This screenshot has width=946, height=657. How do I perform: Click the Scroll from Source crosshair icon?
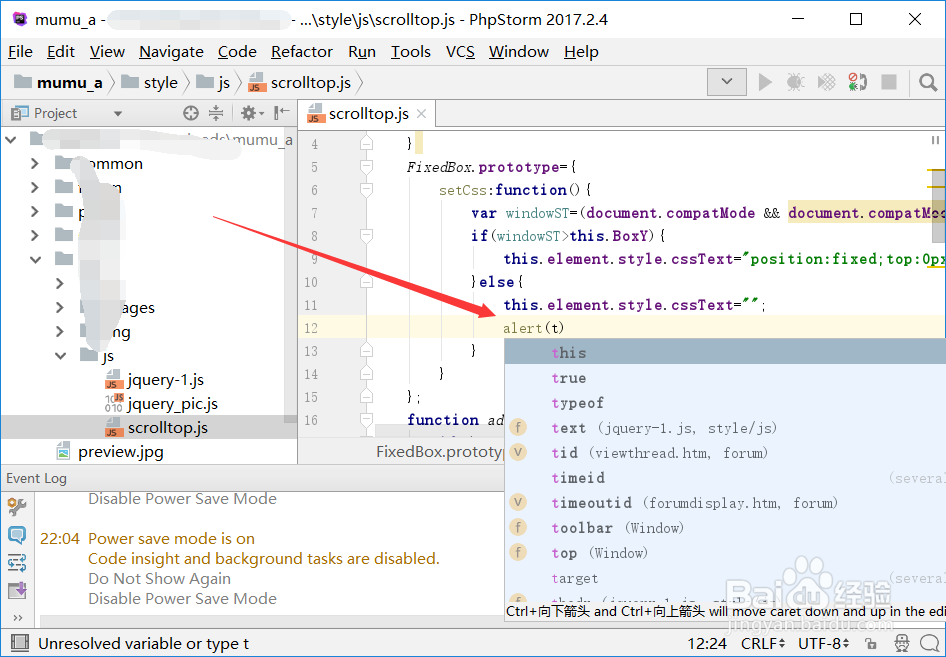191,113
